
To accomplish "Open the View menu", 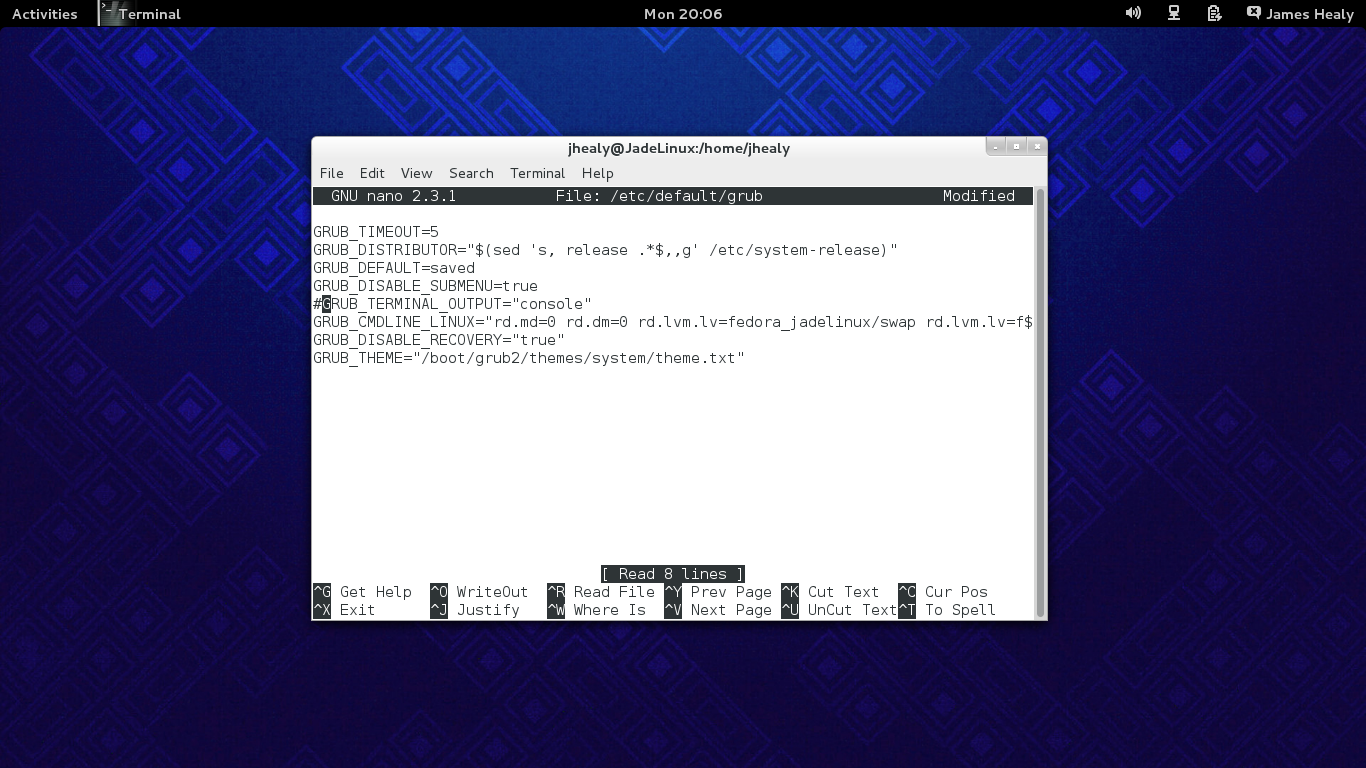I will point(416,173).
